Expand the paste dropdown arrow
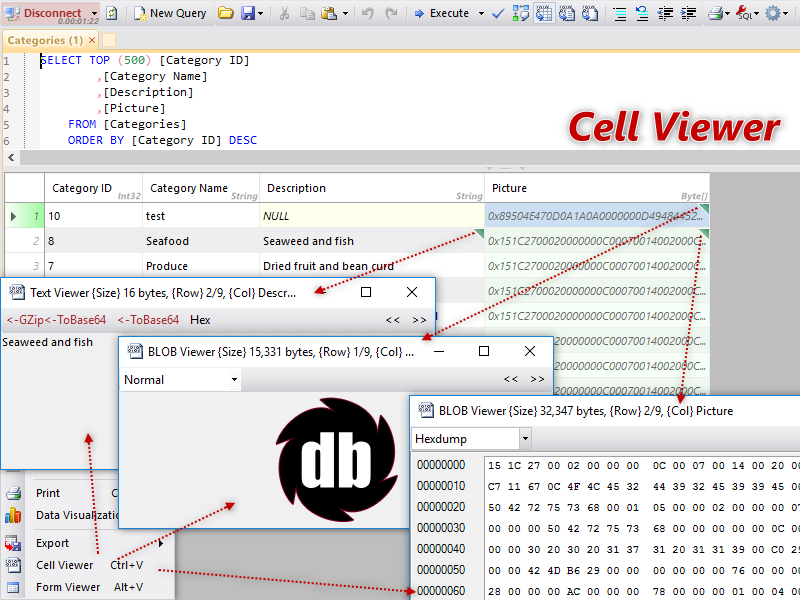This screenshot has width=800, height=600. 345,14
